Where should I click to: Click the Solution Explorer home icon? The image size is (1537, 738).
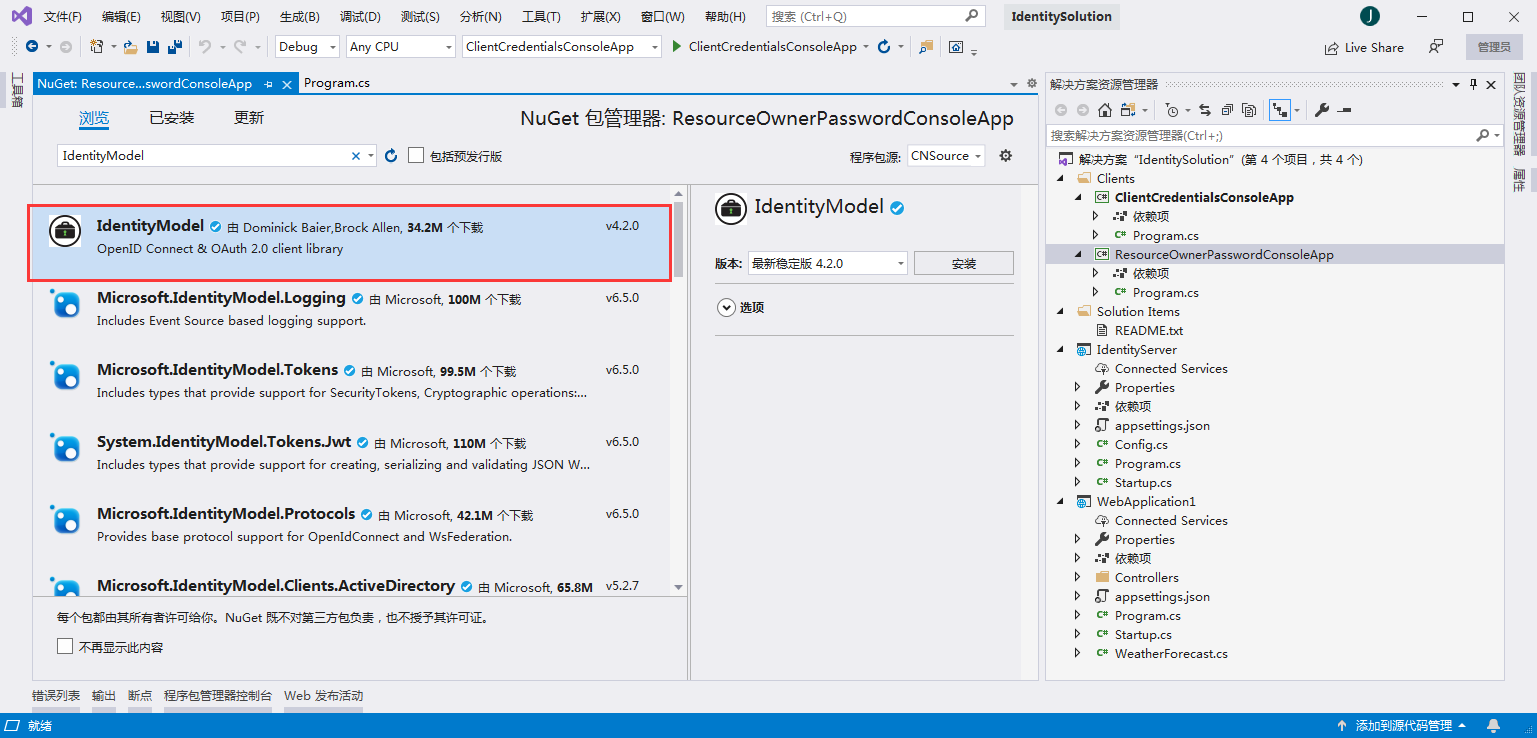1104,110
